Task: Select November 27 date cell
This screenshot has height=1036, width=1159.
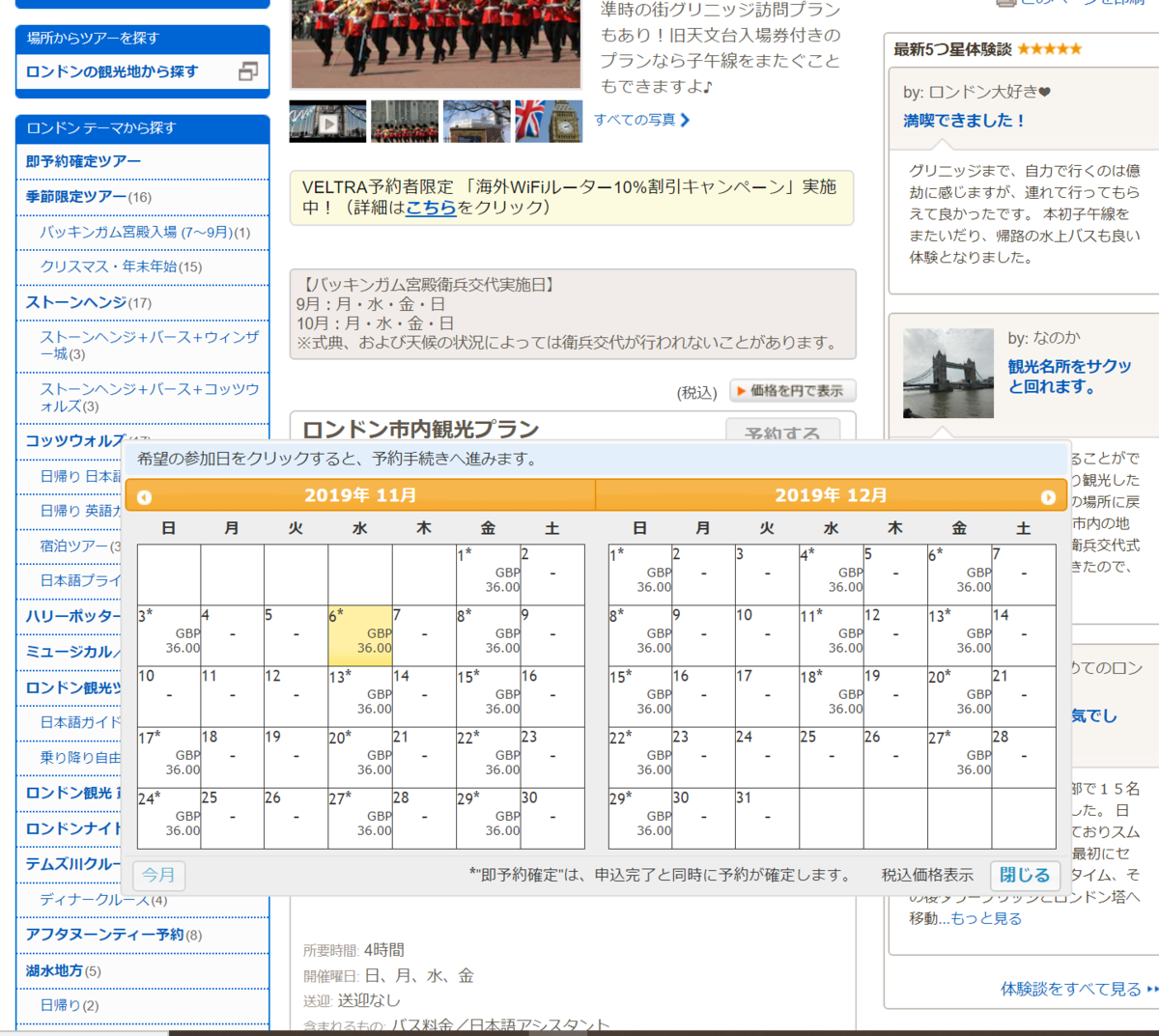Action: 359,818
